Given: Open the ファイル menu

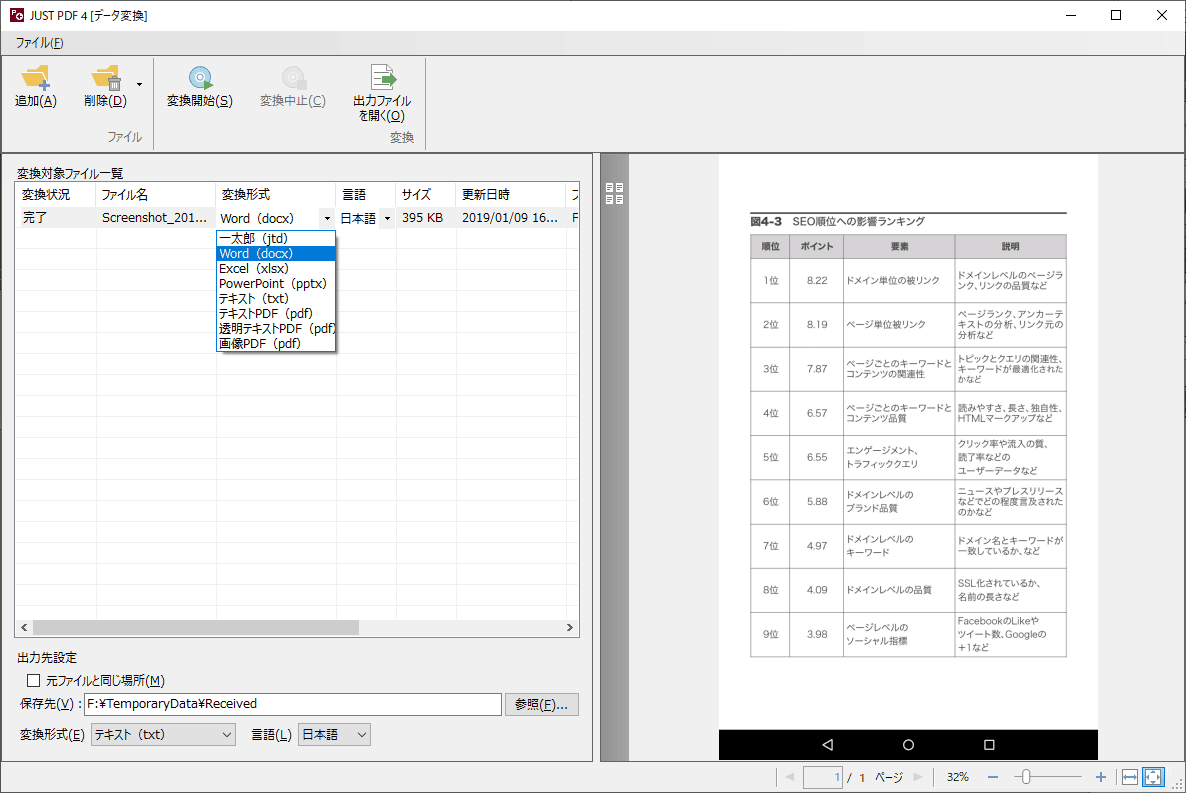Looking at the screenshot, I should pos(39,43).
